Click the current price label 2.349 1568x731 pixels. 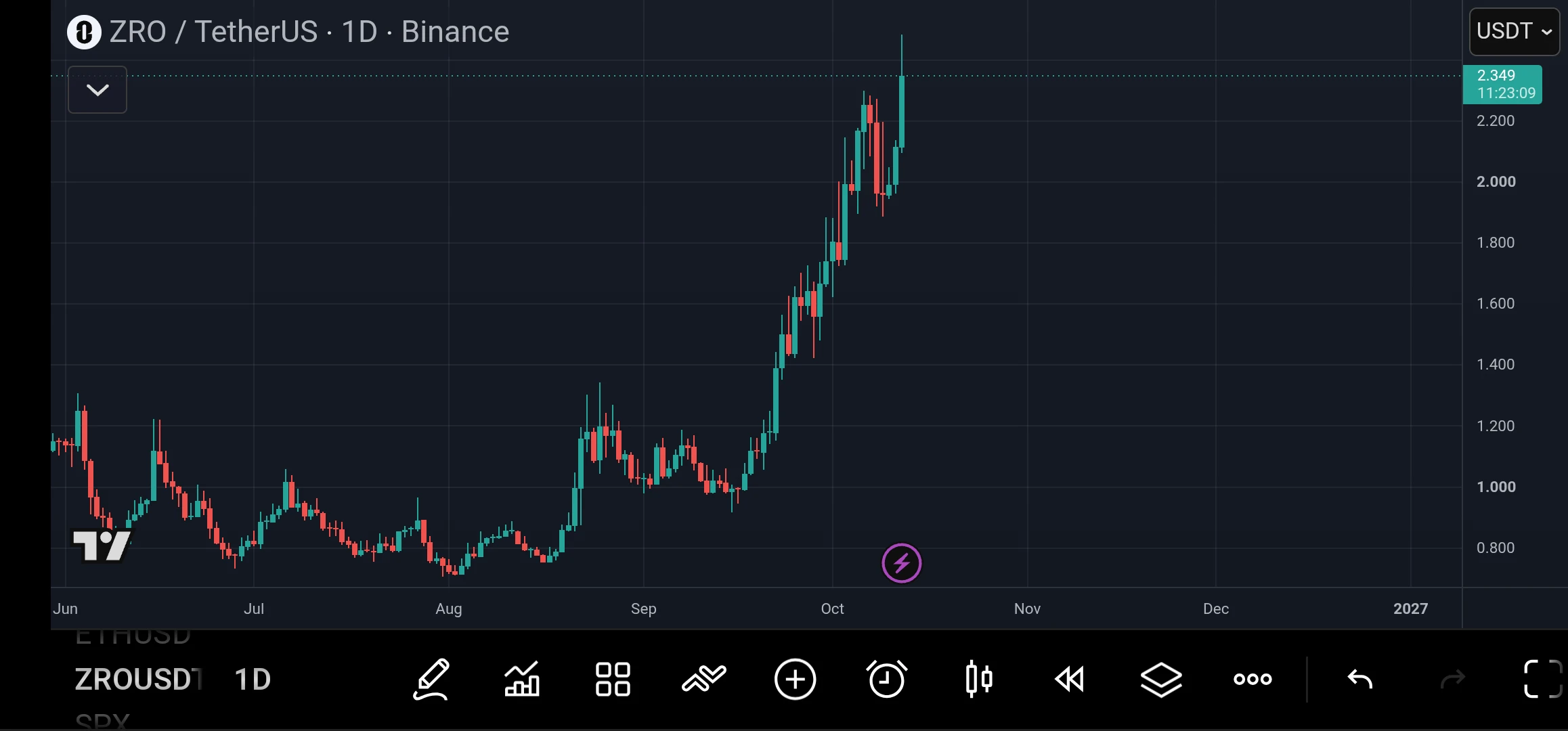[1502, 85]
